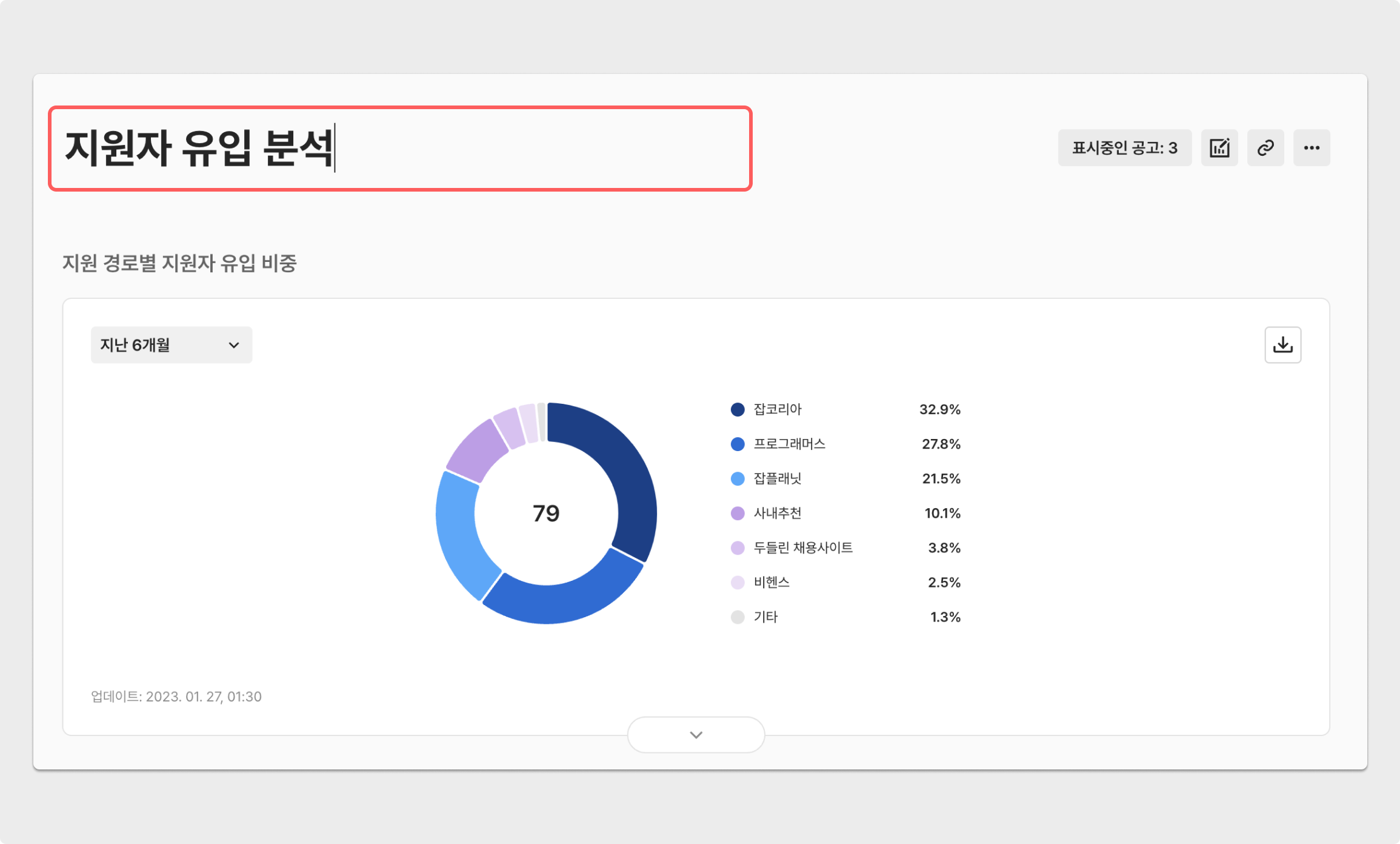Select the 비헨스 legend entry
Image resolution: width=1400 pixels, height=844 pixels.
coord(771,582)
